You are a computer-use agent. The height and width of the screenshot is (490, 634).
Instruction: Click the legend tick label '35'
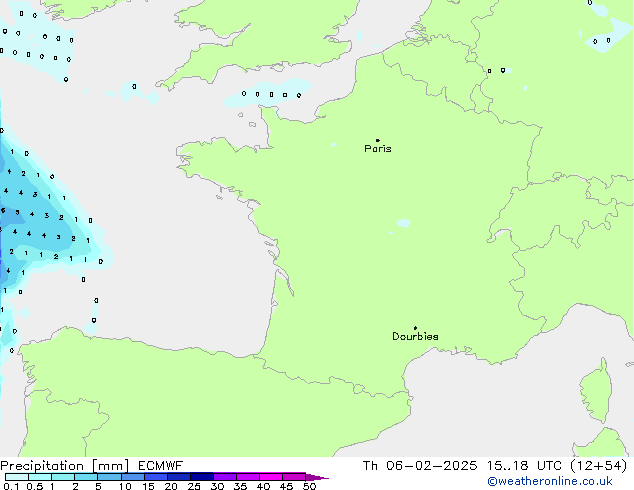(x=240, y=486)
